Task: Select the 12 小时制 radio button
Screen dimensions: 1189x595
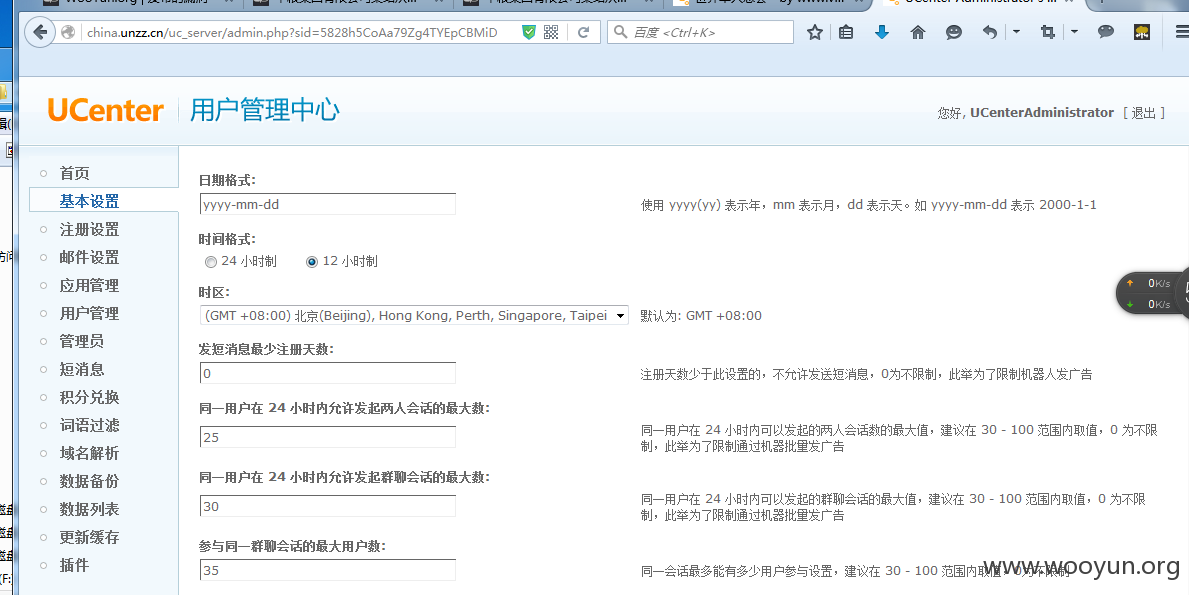Action: tap(312, 262)
